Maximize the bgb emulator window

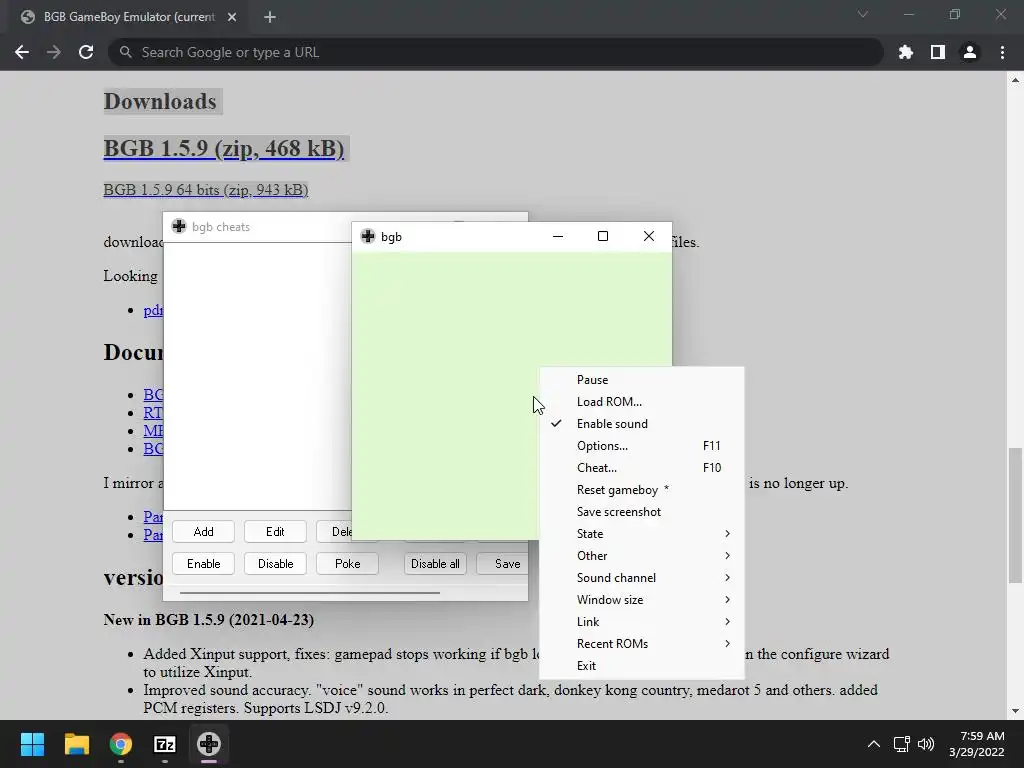click(603, 236)
